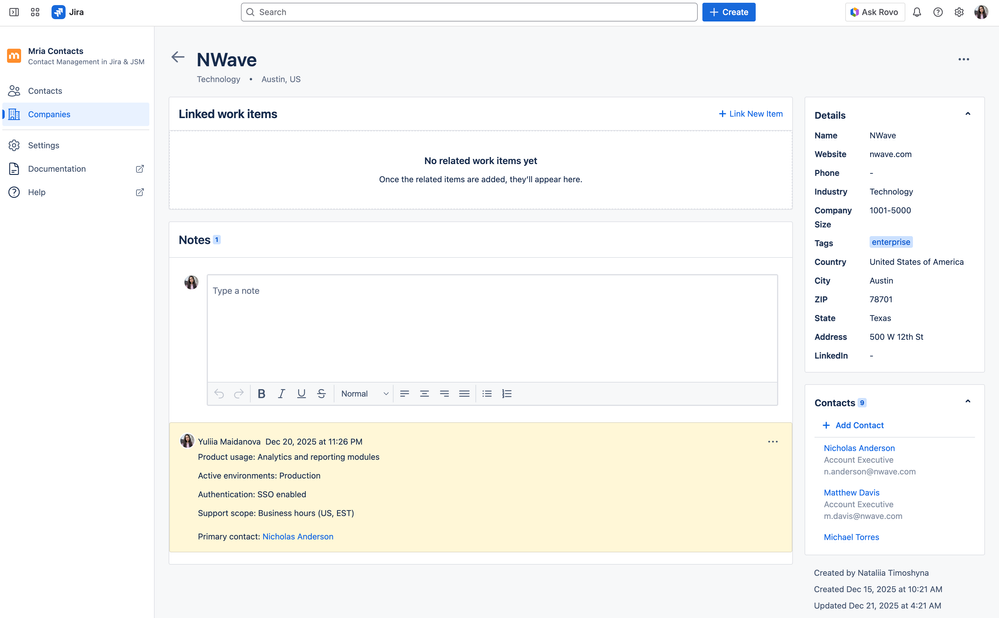Open Settings in the sidebar
The height and width of the screenshot is (618, 999).
(76, 145)
